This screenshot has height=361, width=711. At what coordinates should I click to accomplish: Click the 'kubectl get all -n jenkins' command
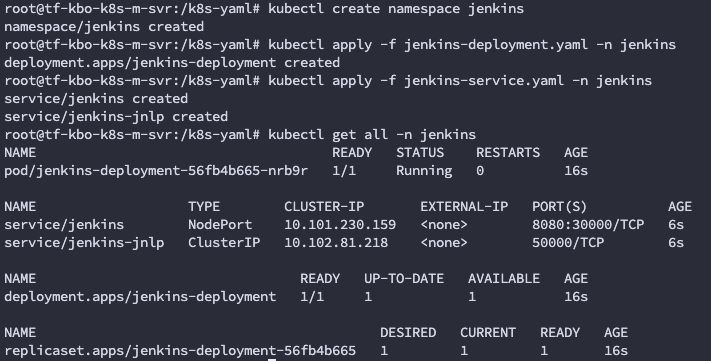(372, 135)
